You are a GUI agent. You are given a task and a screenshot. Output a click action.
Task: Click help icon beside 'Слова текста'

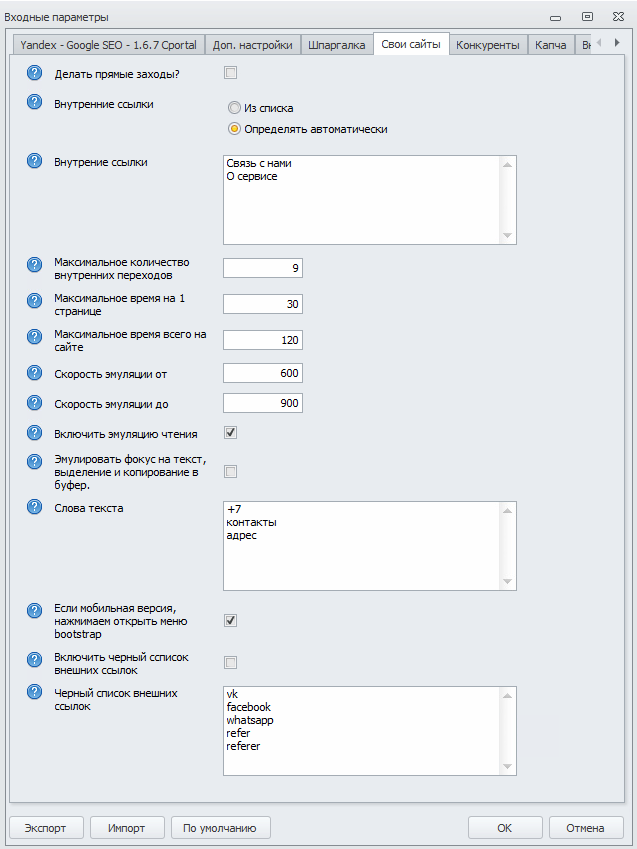point(35,507)
